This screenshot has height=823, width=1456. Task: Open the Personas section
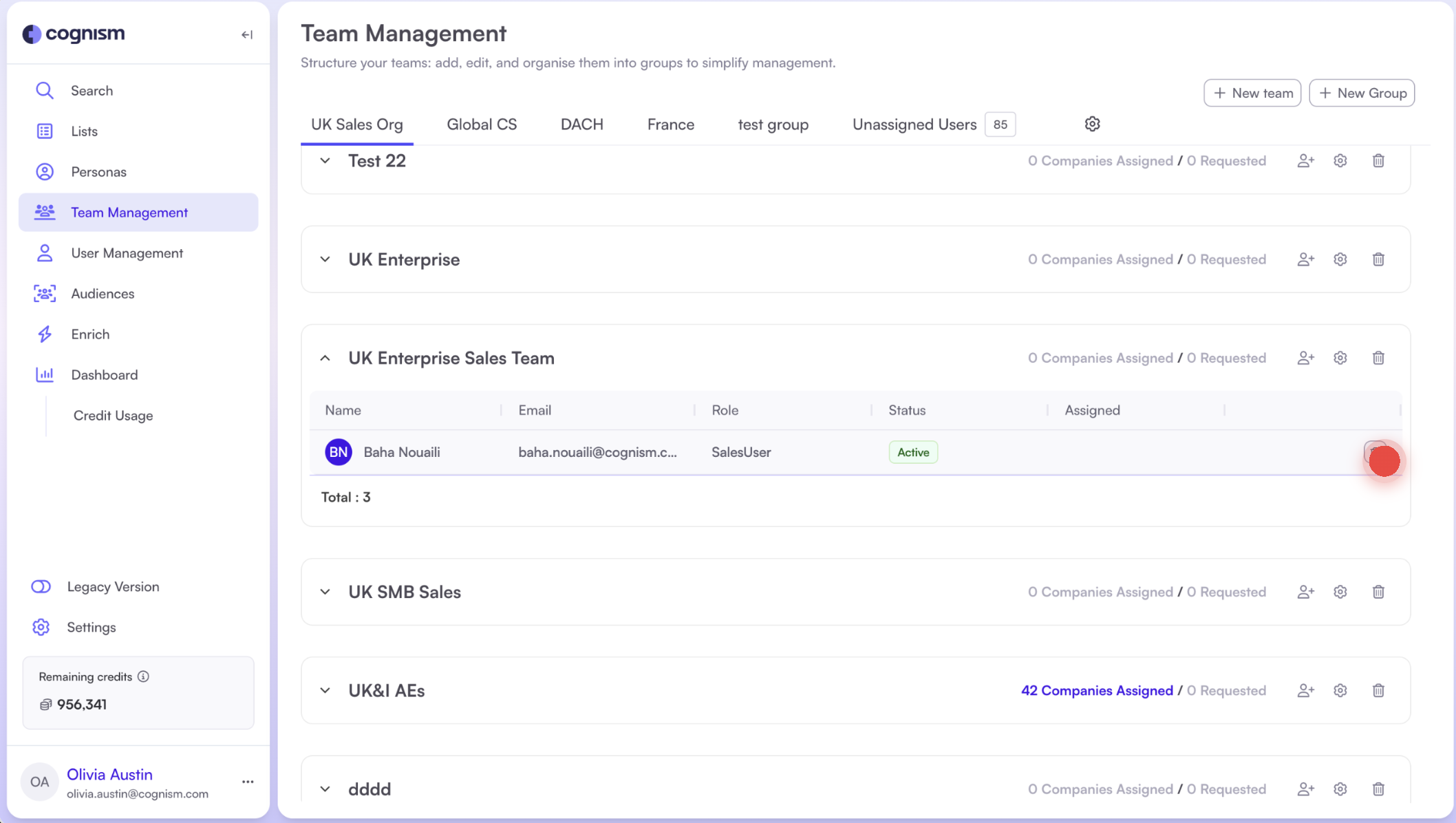click(44, 171)
